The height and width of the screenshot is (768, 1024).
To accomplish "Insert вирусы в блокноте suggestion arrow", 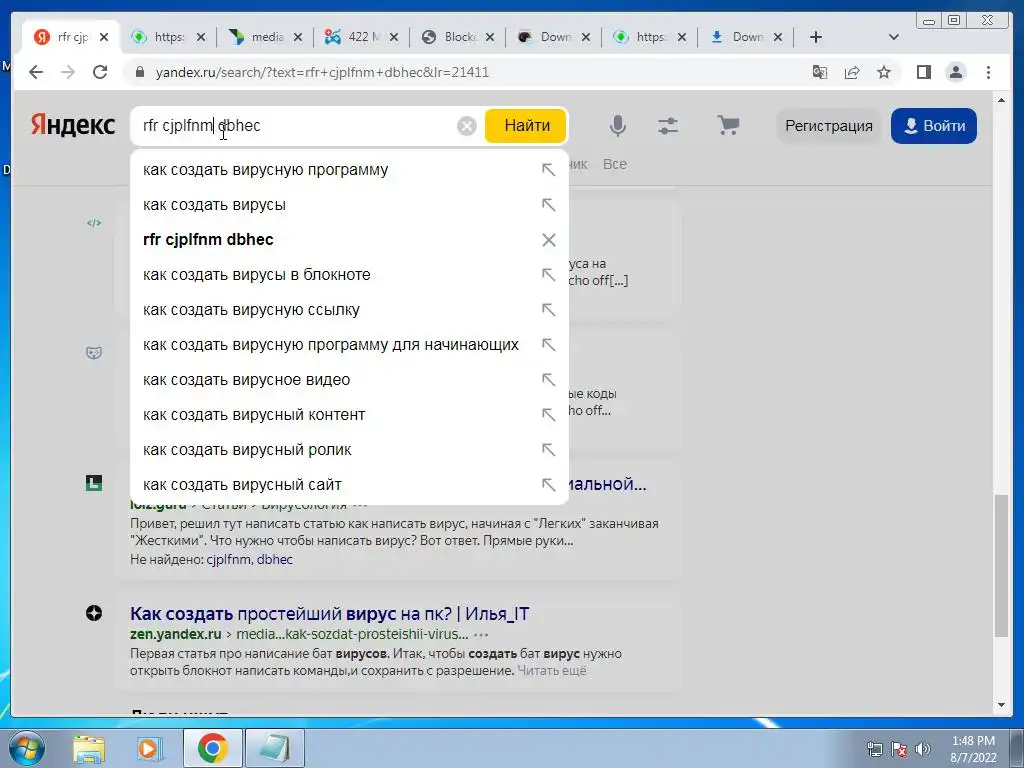I will click(x=549, y=274).
